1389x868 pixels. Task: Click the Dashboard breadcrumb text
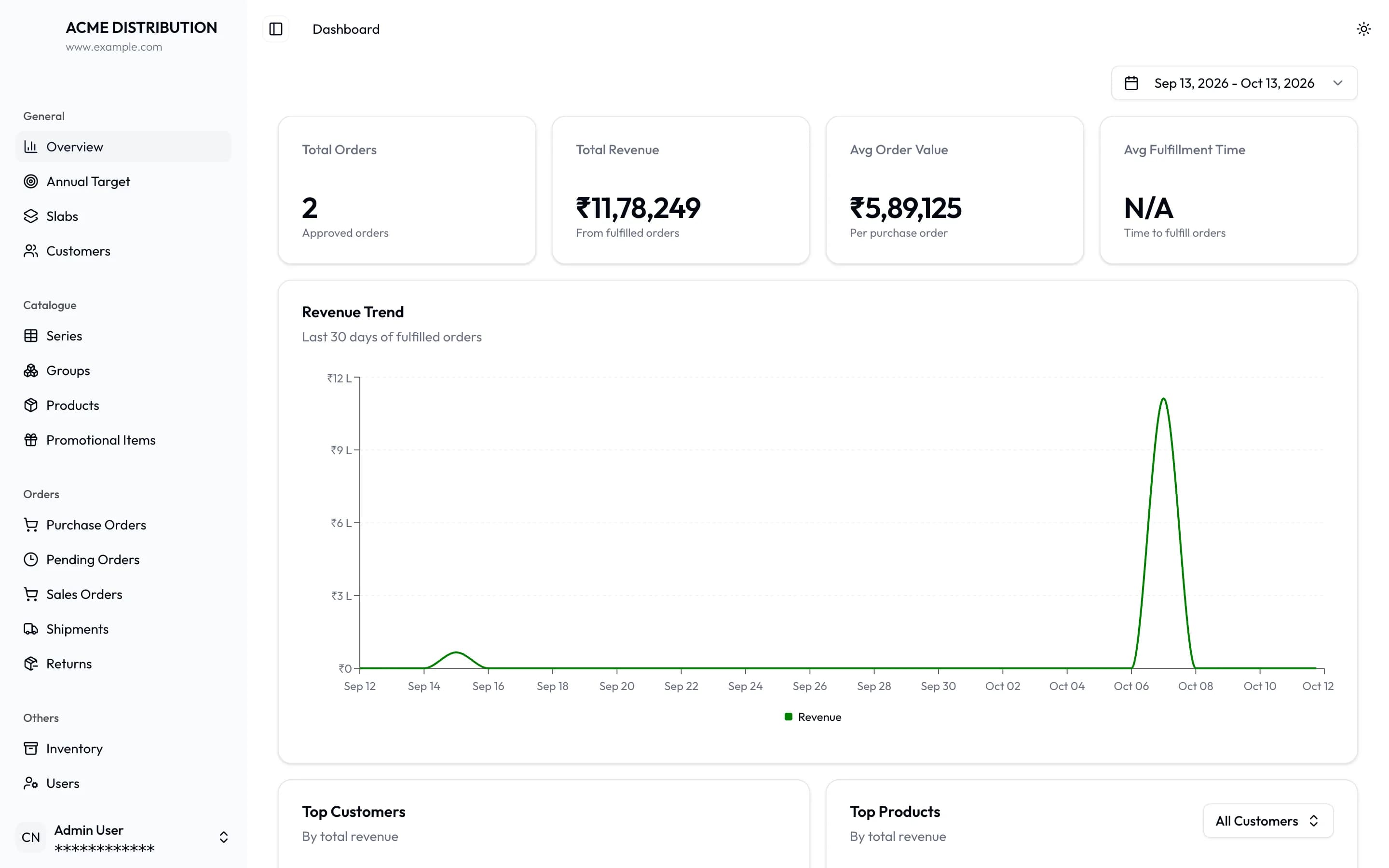346,29
